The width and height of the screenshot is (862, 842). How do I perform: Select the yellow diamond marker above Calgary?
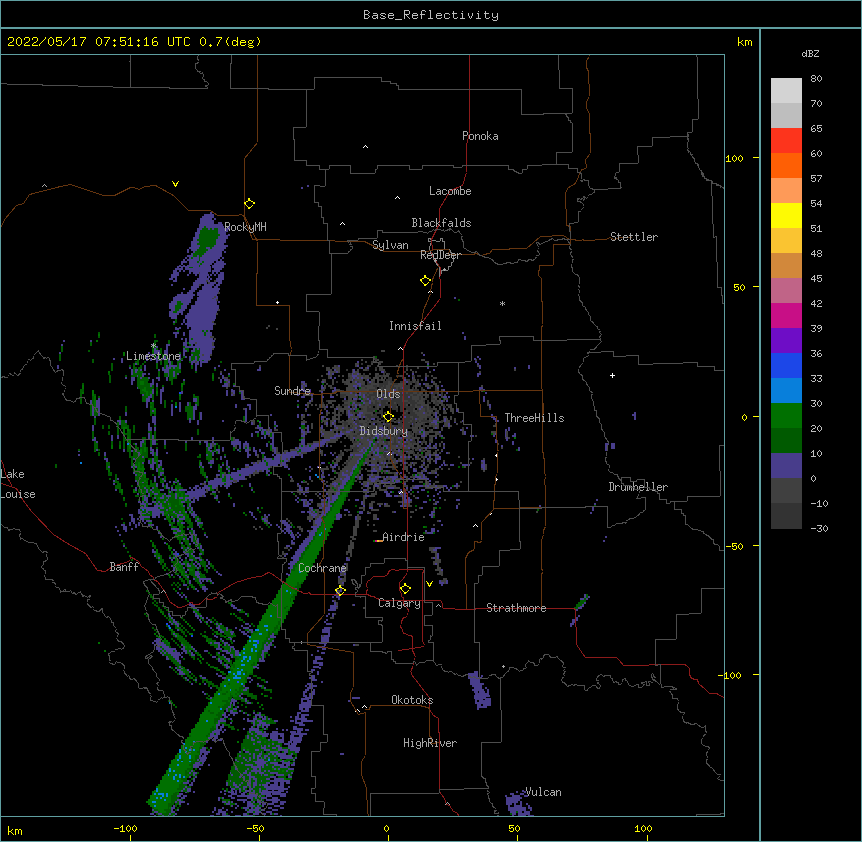(405, 589)
